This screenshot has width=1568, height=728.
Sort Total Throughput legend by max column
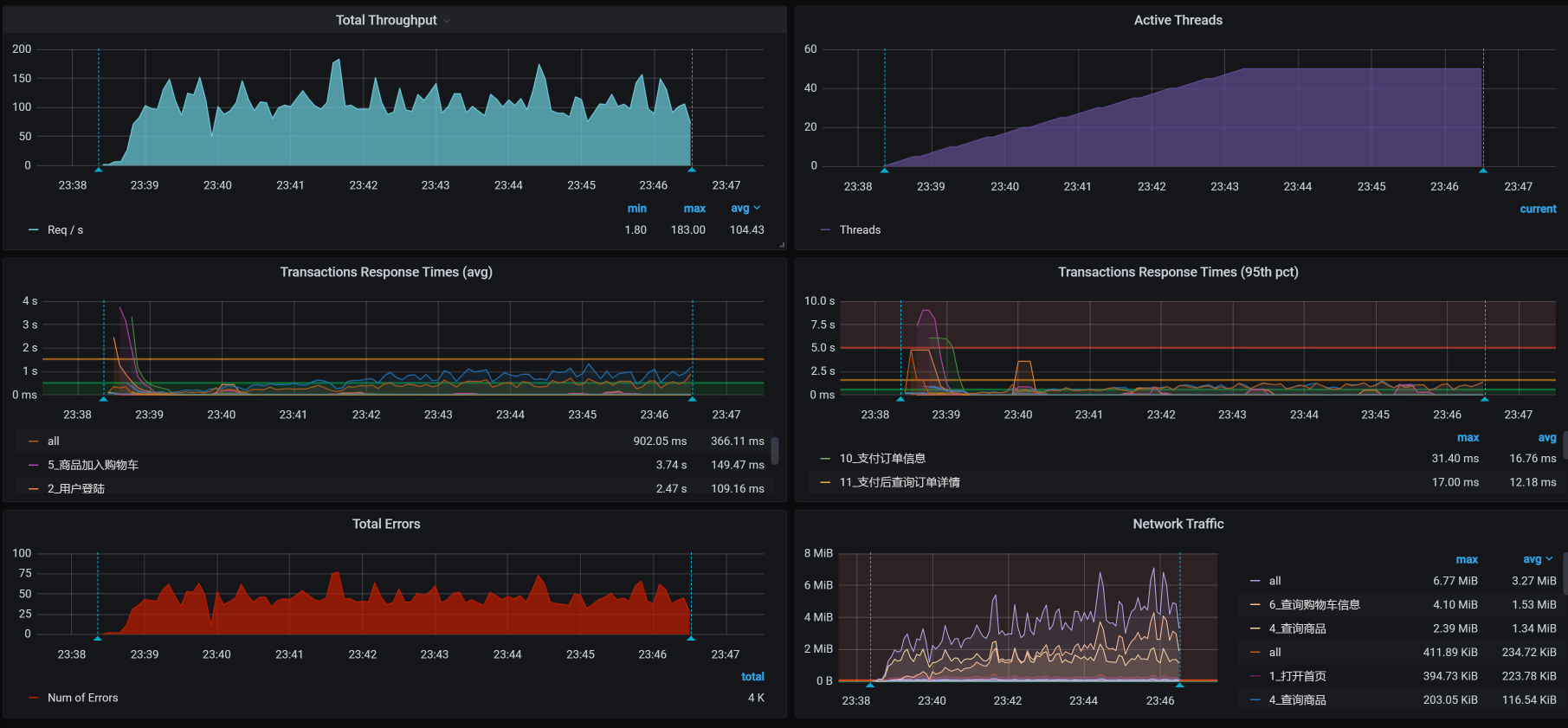pos(694,209)
